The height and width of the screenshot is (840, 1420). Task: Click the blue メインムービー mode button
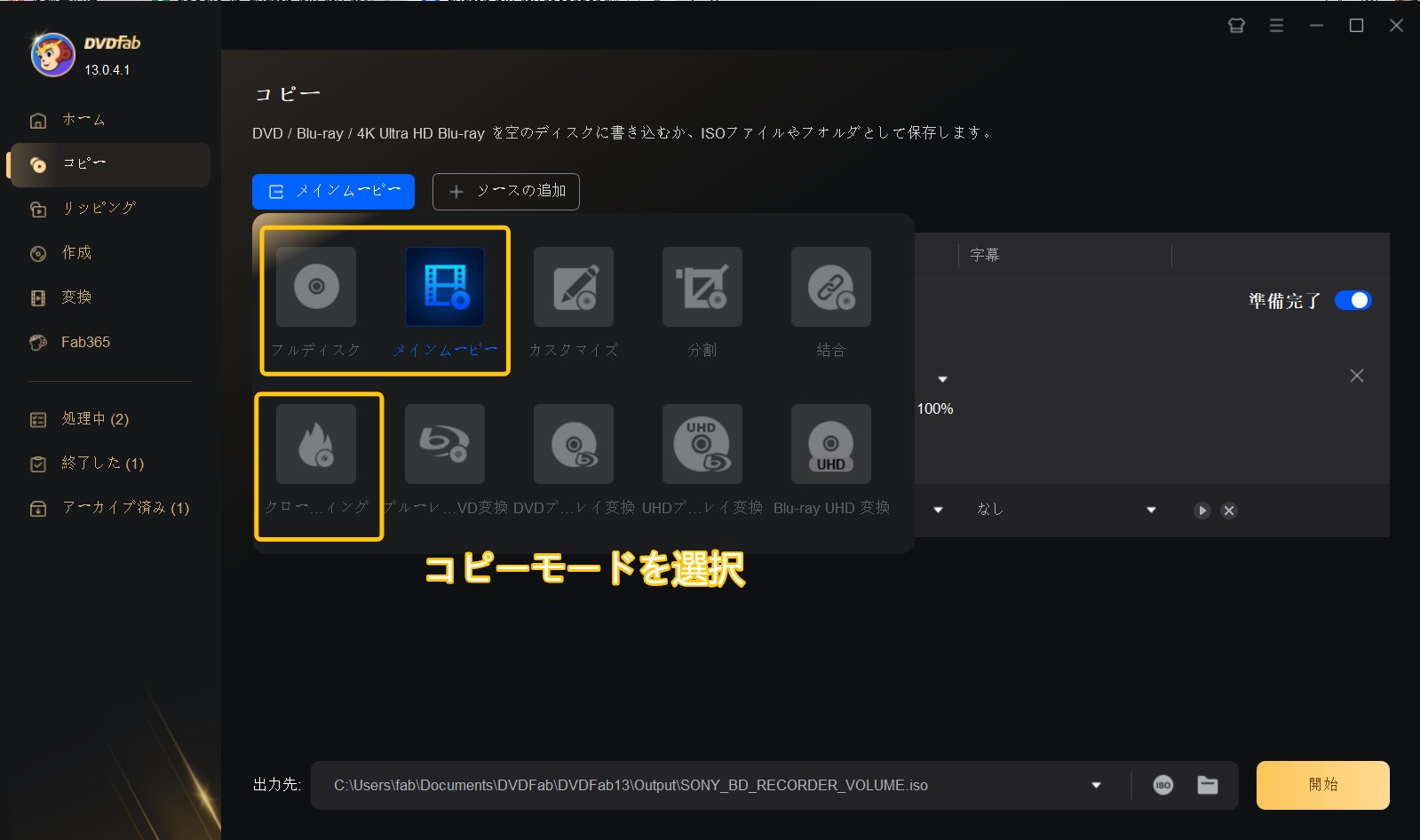333,192
